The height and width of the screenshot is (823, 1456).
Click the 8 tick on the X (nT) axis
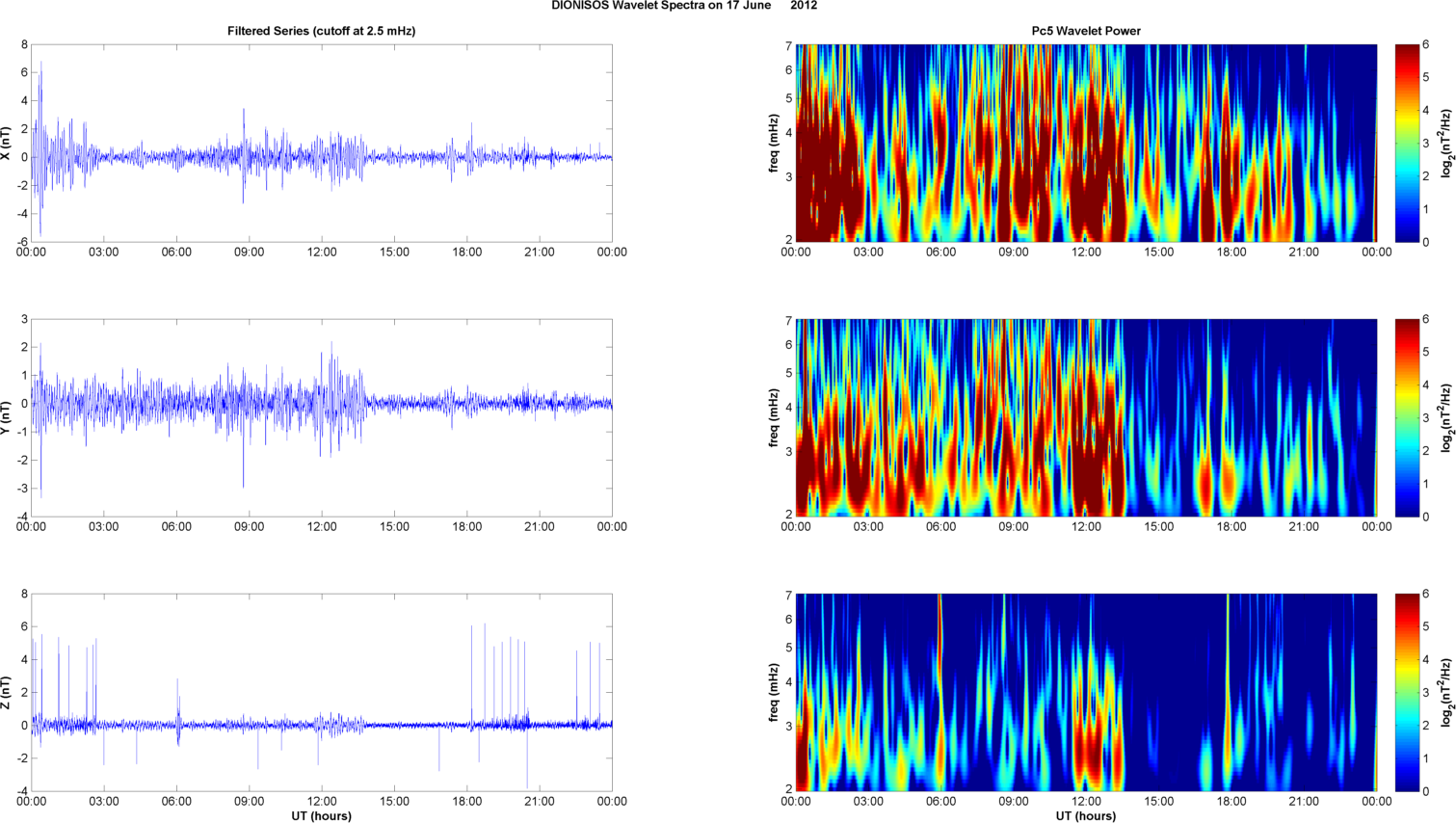(24, 44)
